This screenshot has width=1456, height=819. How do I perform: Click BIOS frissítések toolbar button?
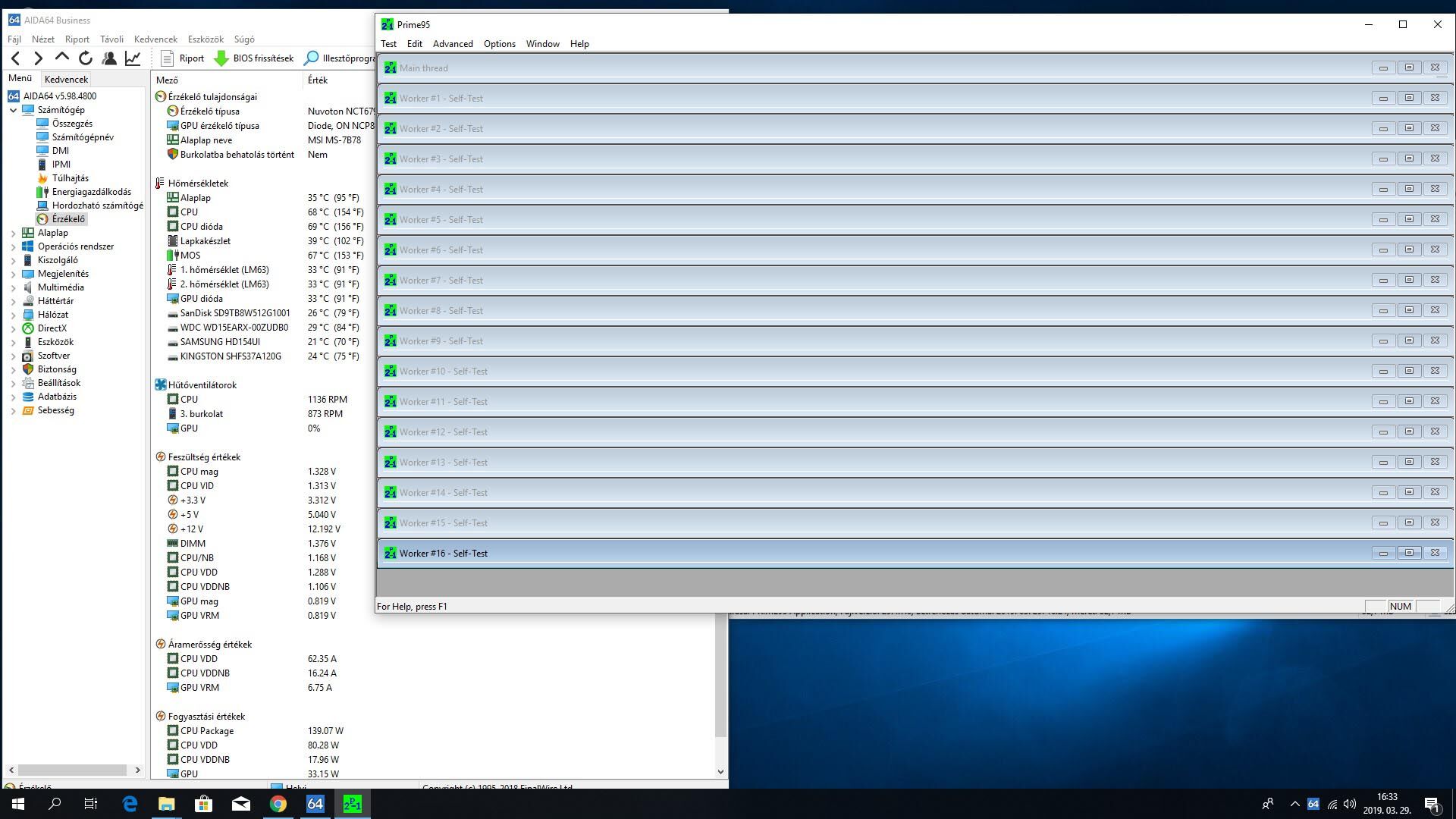click(254, 58)
